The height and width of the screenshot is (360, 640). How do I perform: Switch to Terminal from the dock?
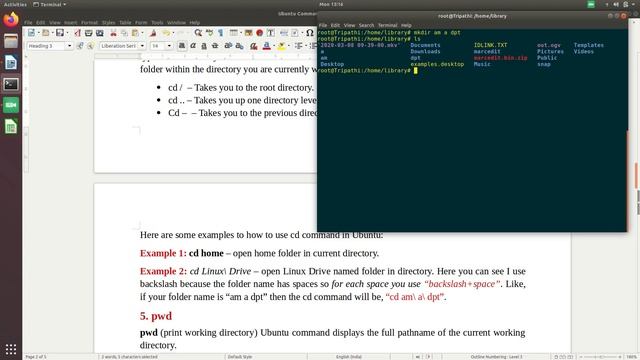click(x=11, y=84)
